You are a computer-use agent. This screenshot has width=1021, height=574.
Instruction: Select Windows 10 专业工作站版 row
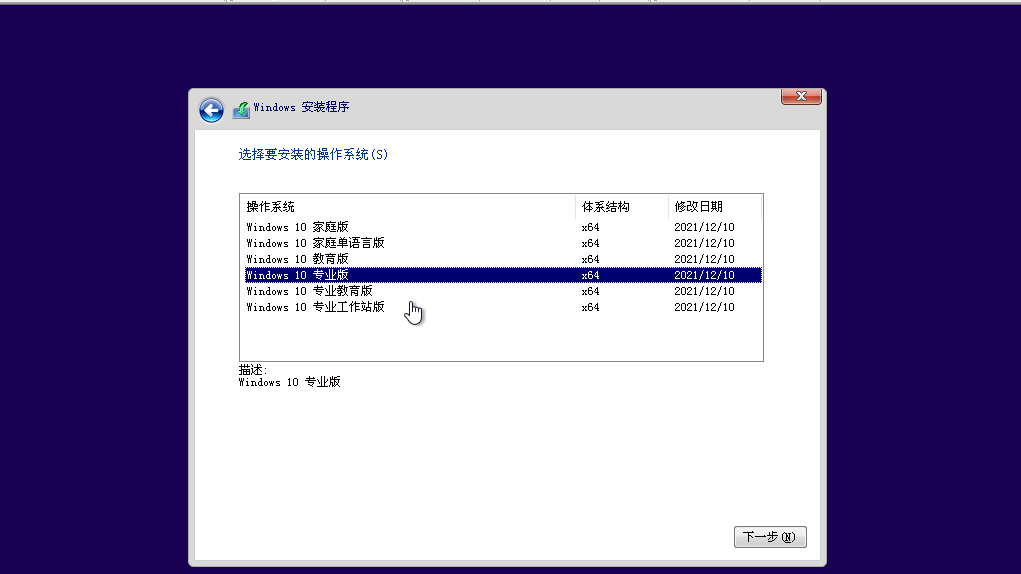(x=503, y=307)
